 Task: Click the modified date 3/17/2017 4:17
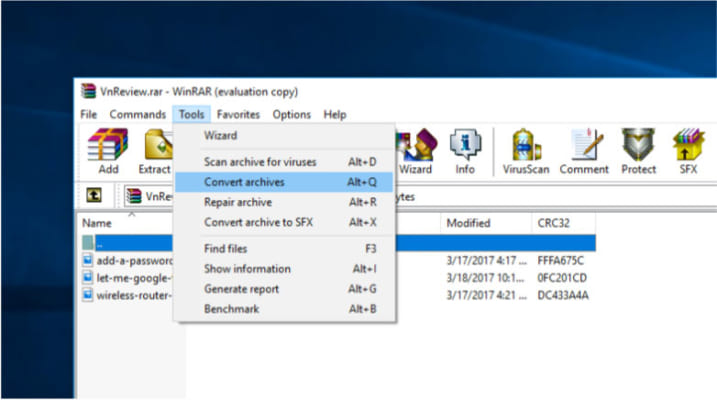[487, 261]
